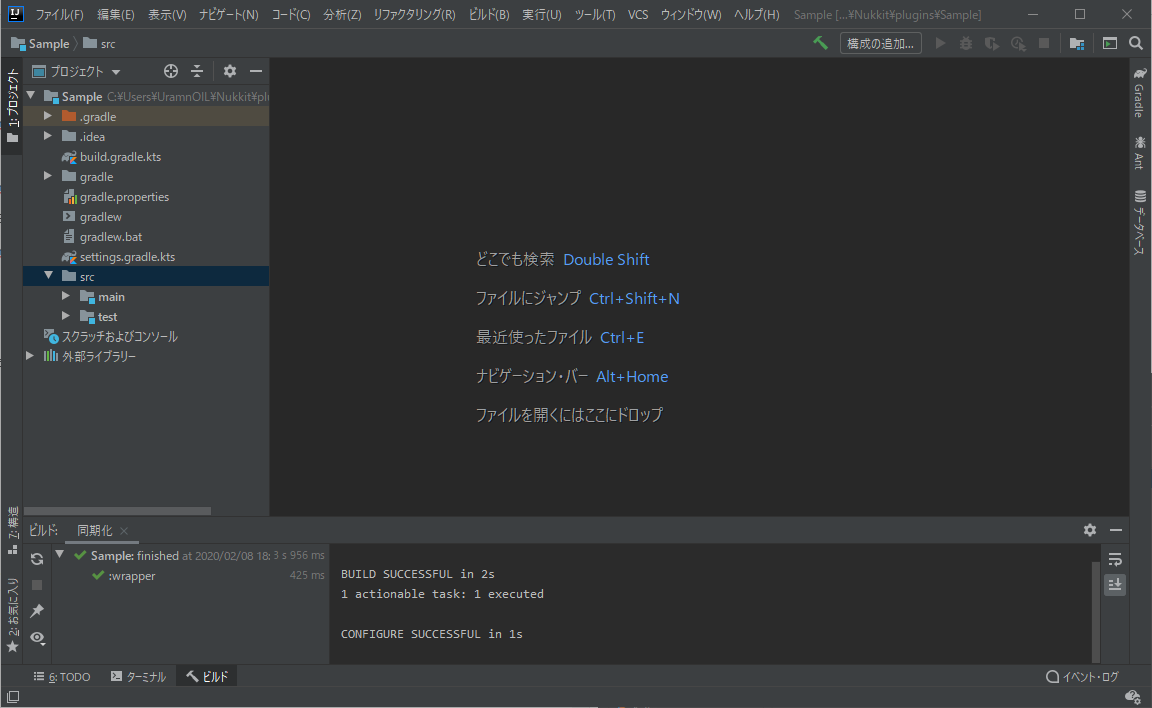Open Project Structure icon in toolbar

pos(1077,43)
